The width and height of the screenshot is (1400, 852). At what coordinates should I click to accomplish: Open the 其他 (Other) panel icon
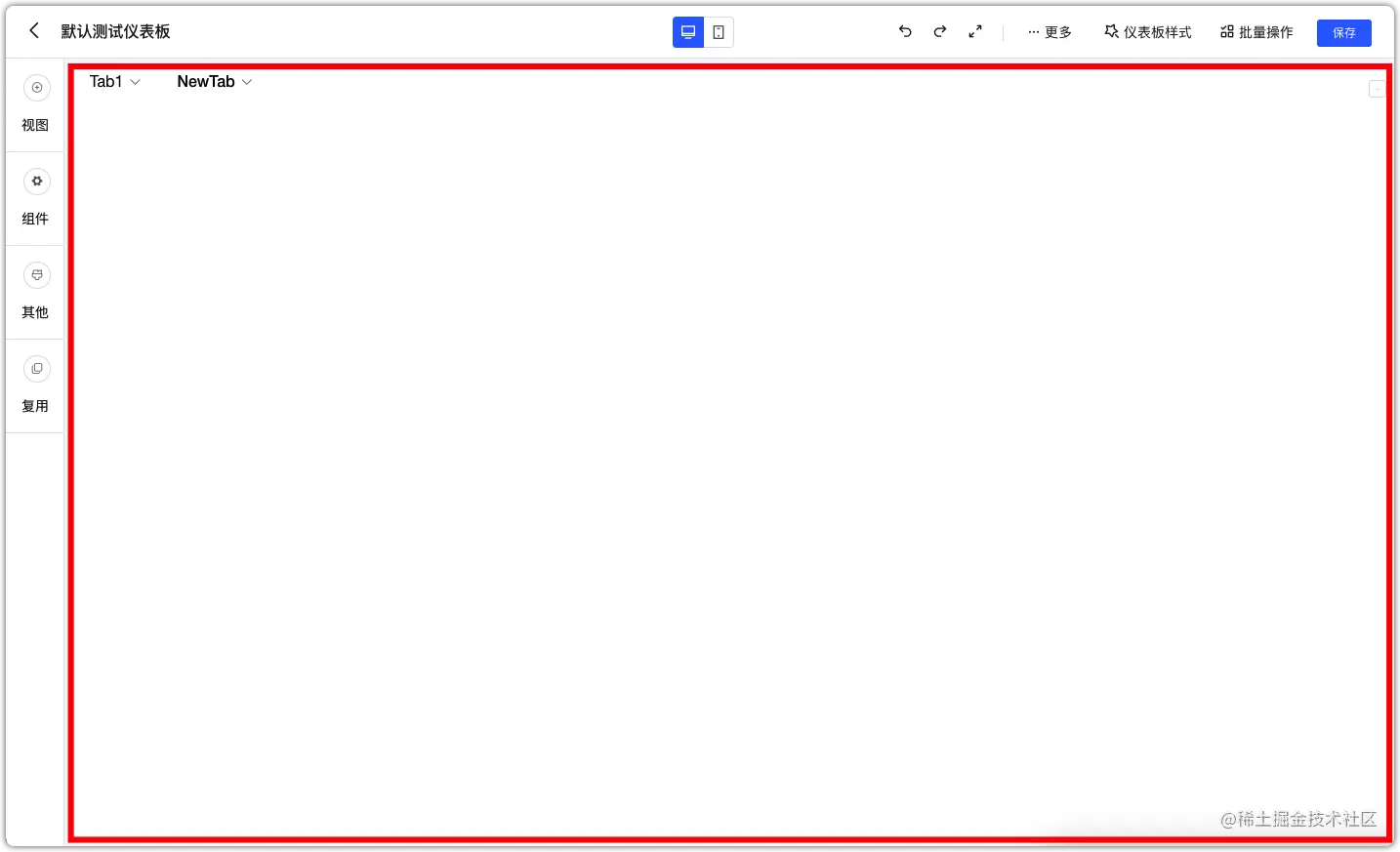coord(36,274)
